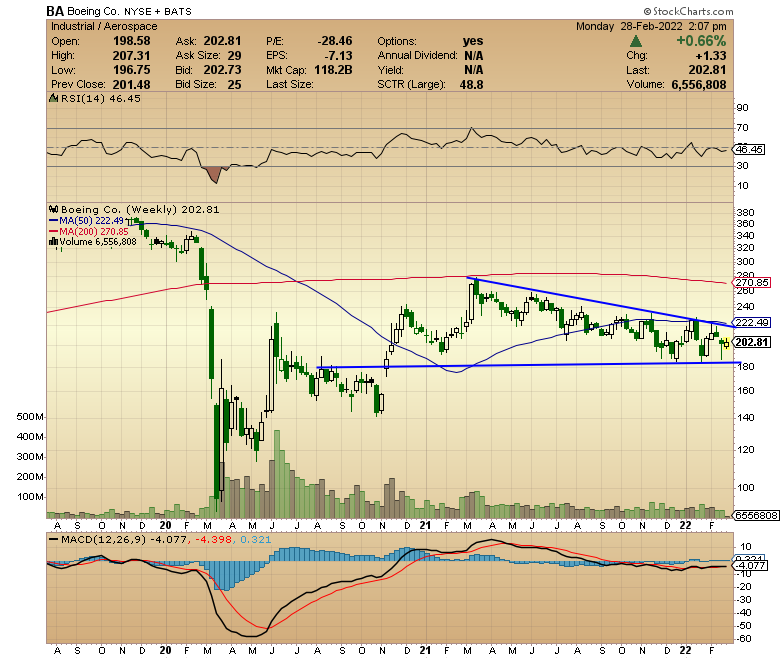Click the Boeing Co. (Weekly) 202.81 legend

[140, 209]
